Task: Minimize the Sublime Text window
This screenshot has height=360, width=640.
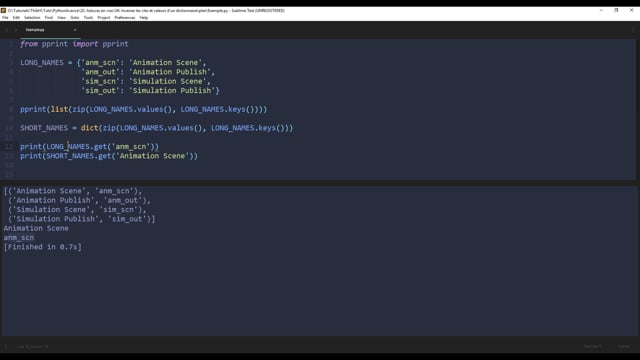Action: click(x=601, y=10)
